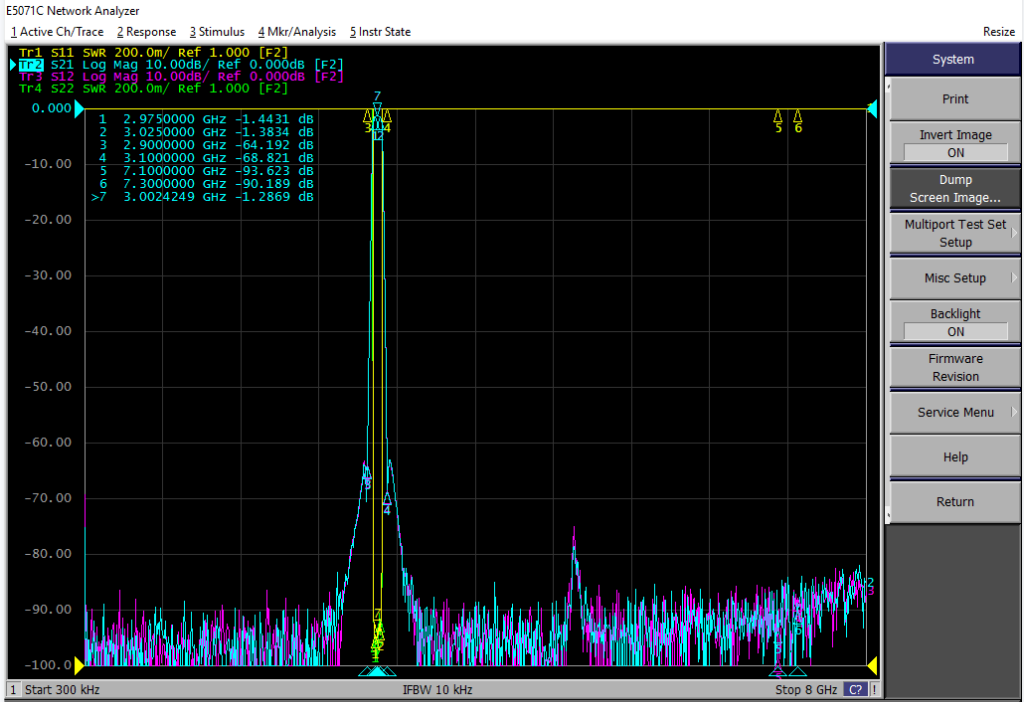Click Dump Screen Image button
Screen dimensions: 1024x702
(x=955, y=189)
